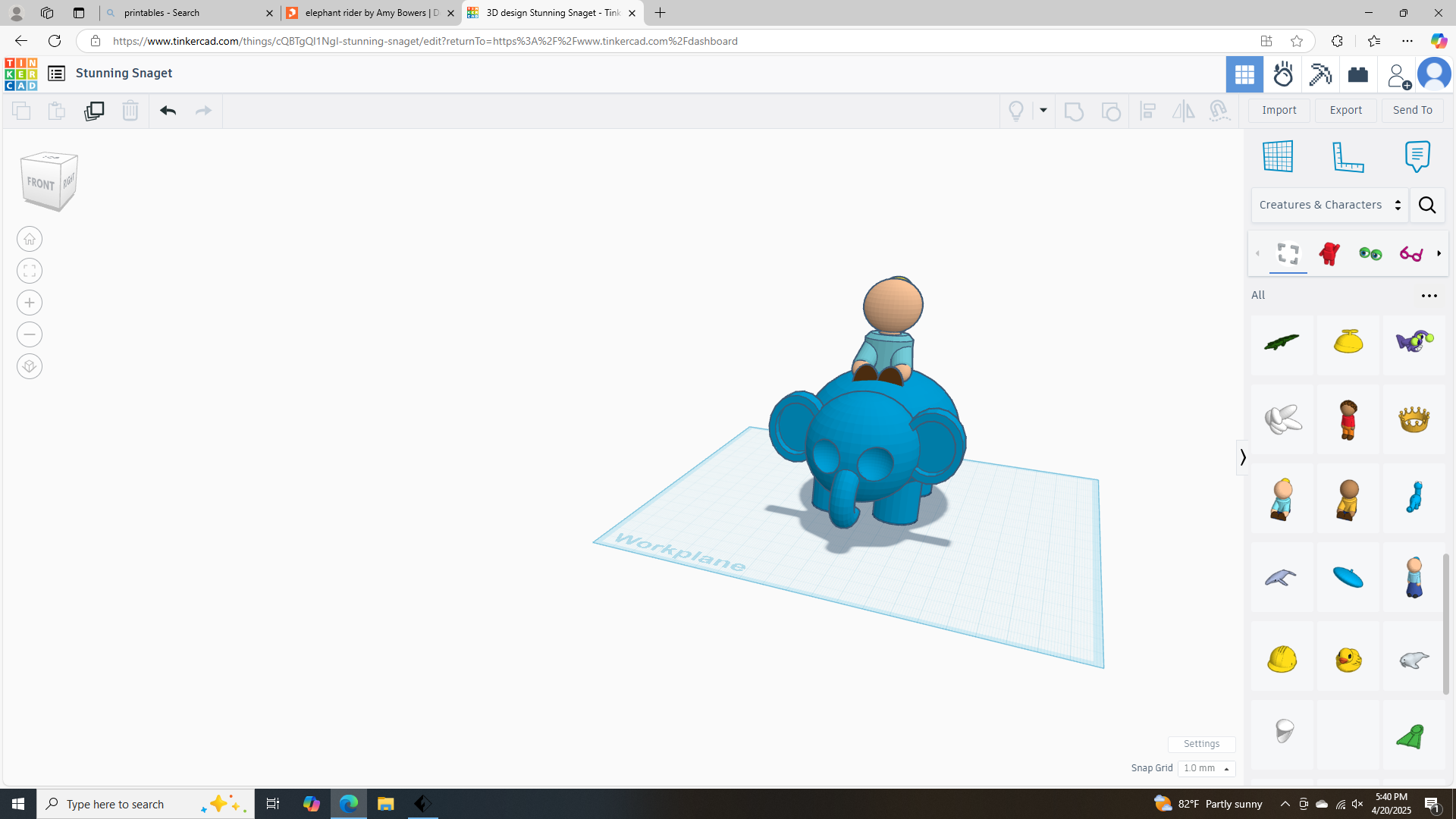Switch to the 3D Design grid view
Viewport: 1456px width, 819px height.
pos(1244,74)
